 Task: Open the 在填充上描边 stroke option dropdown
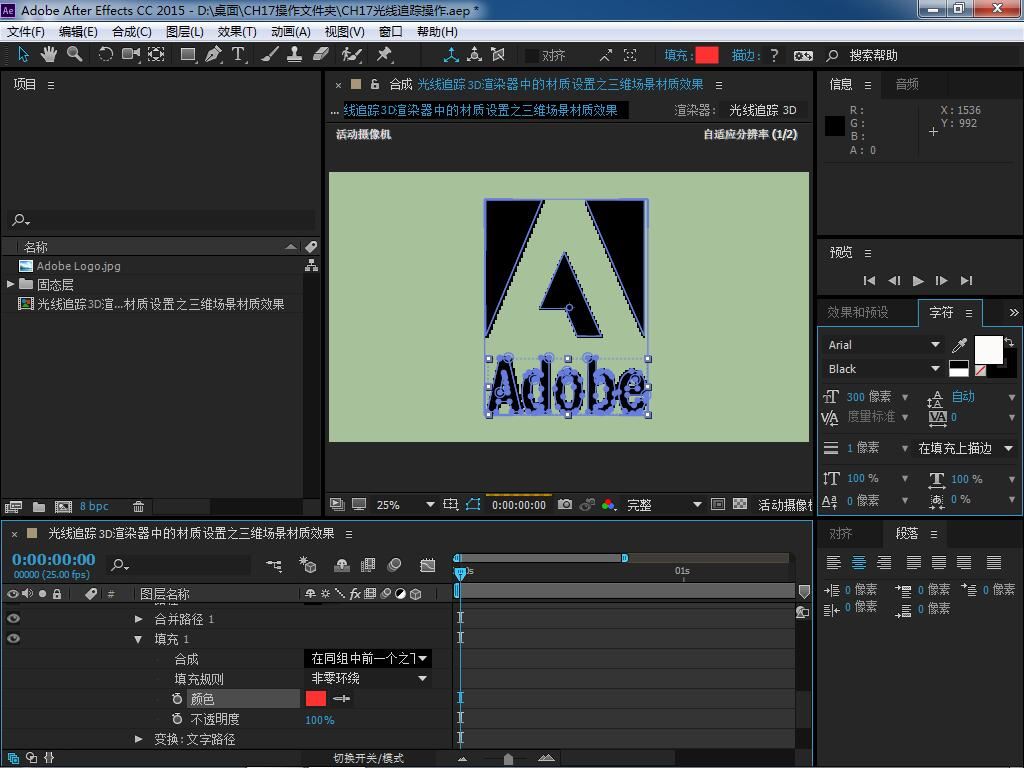[x=965, y=448]
